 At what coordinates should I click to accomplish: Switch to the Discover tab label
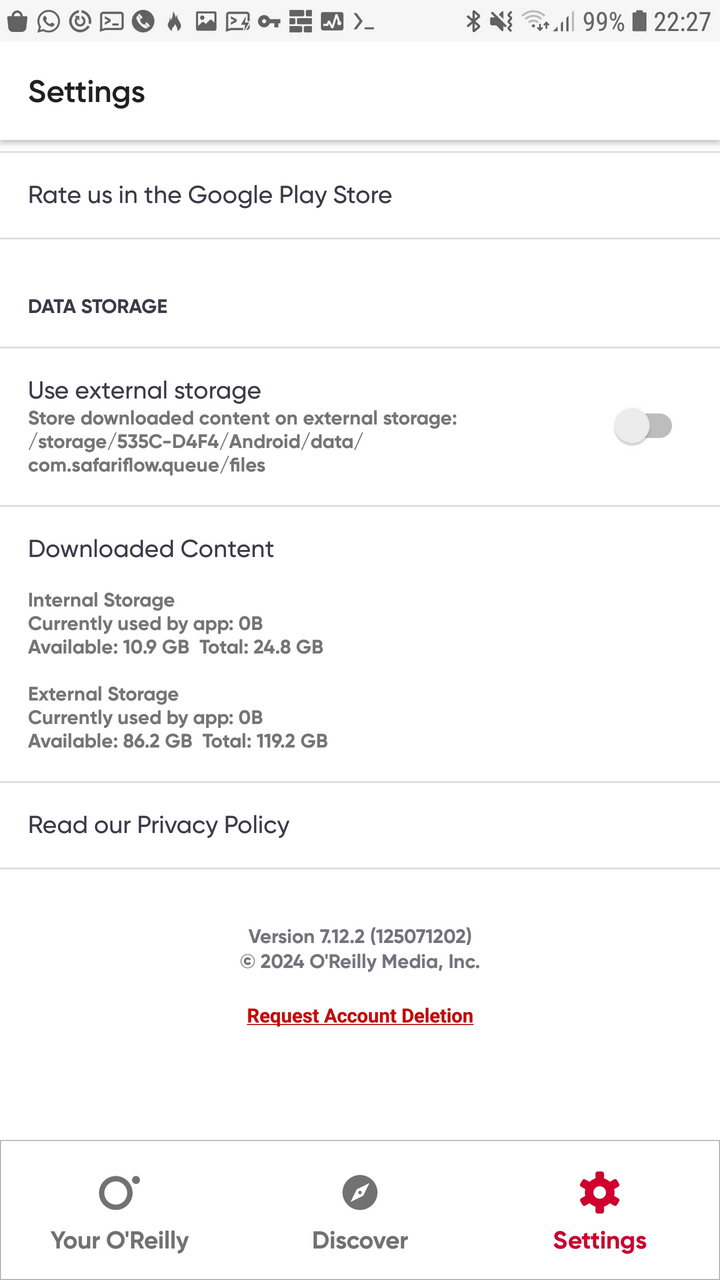pyautogui.click(x=360, y=1240)
